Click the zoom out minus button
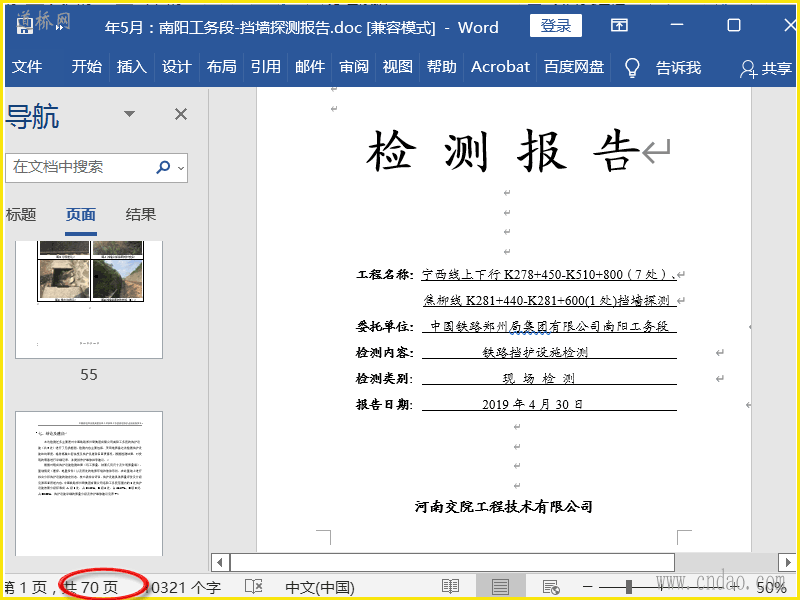 pos(588,587)
